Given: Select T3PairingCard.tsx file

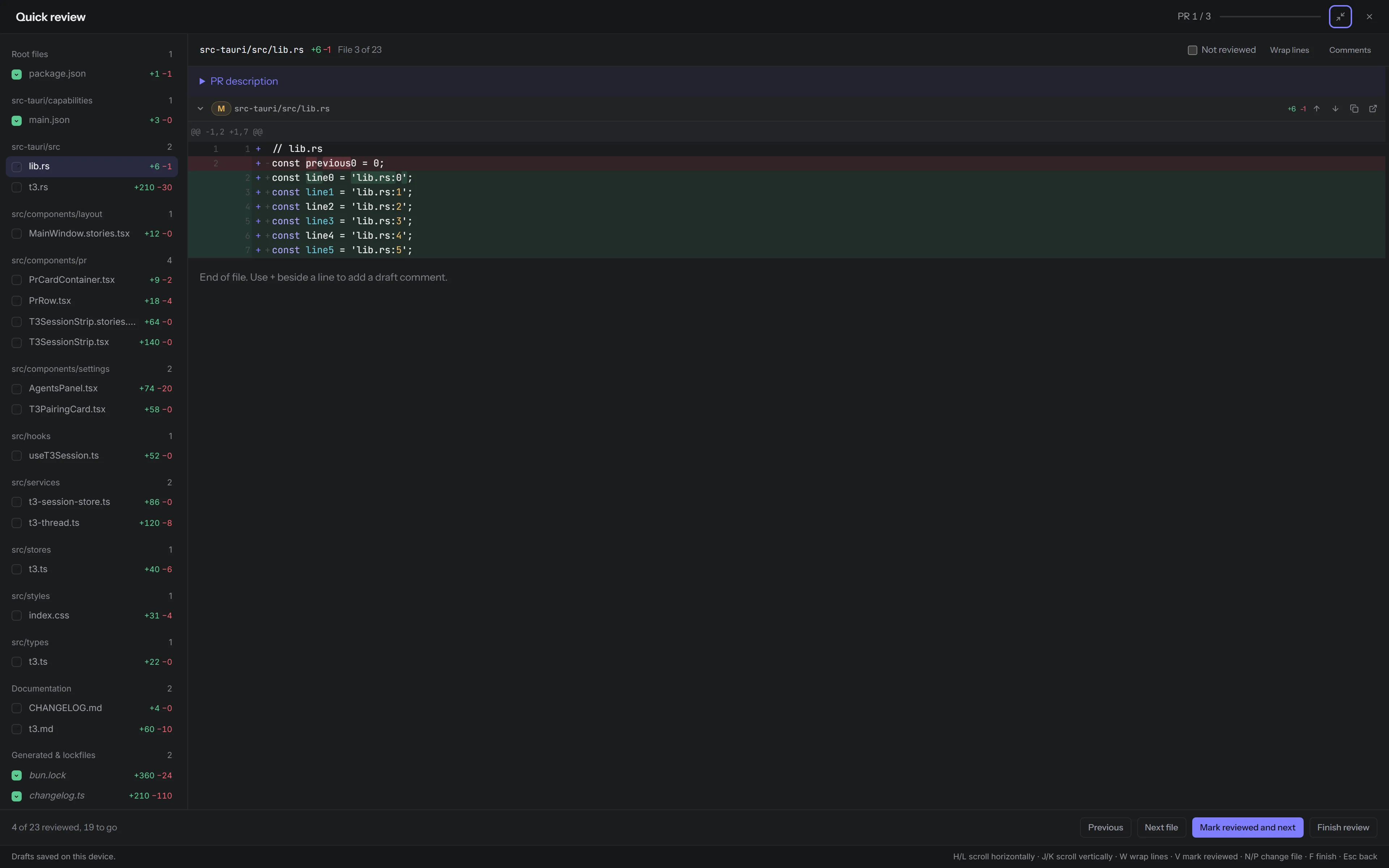Looking at the screenshot, I should (92, 409).
